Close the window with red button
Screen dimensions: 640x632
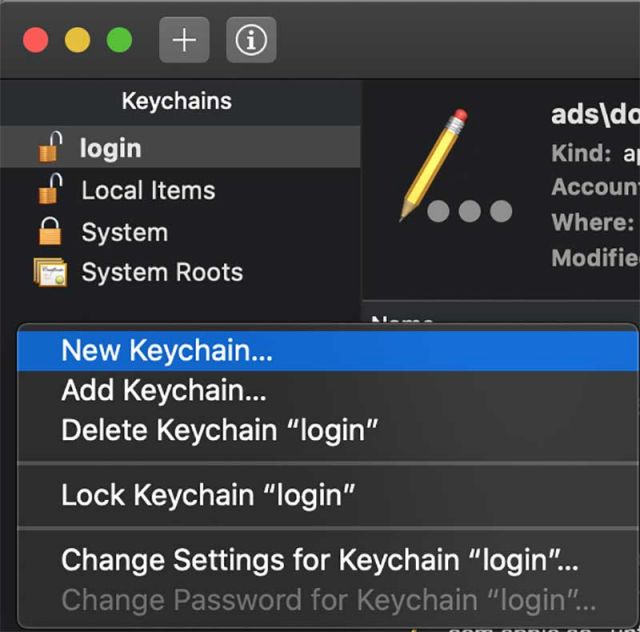(x=36, y=40)
